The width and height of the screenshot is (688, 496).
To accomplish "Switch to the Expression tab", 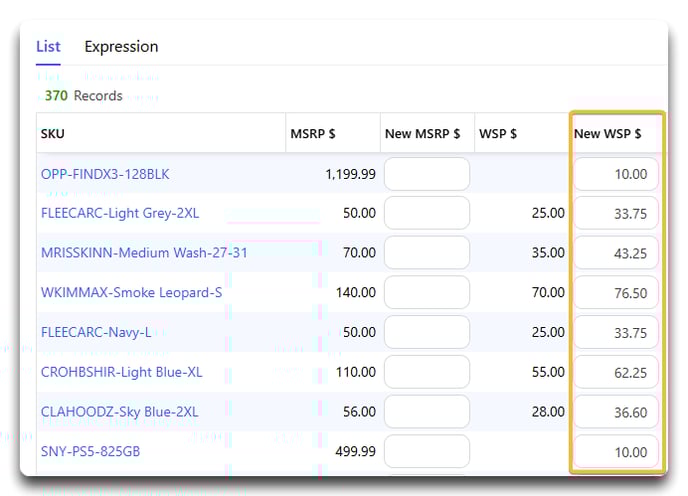I will (x=121, y=47).
